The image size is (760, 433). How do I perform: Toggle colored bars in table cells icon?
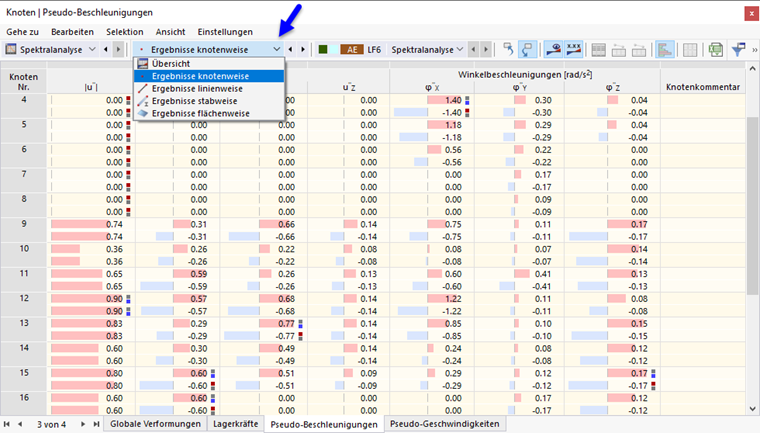tap(665, 49)
